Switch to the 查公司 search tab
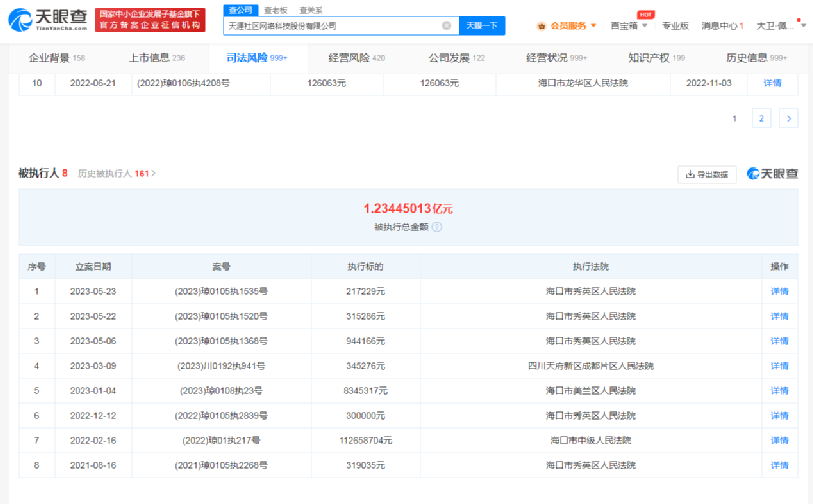Viewport: 813px width, 504px height. tap(240, 10)
